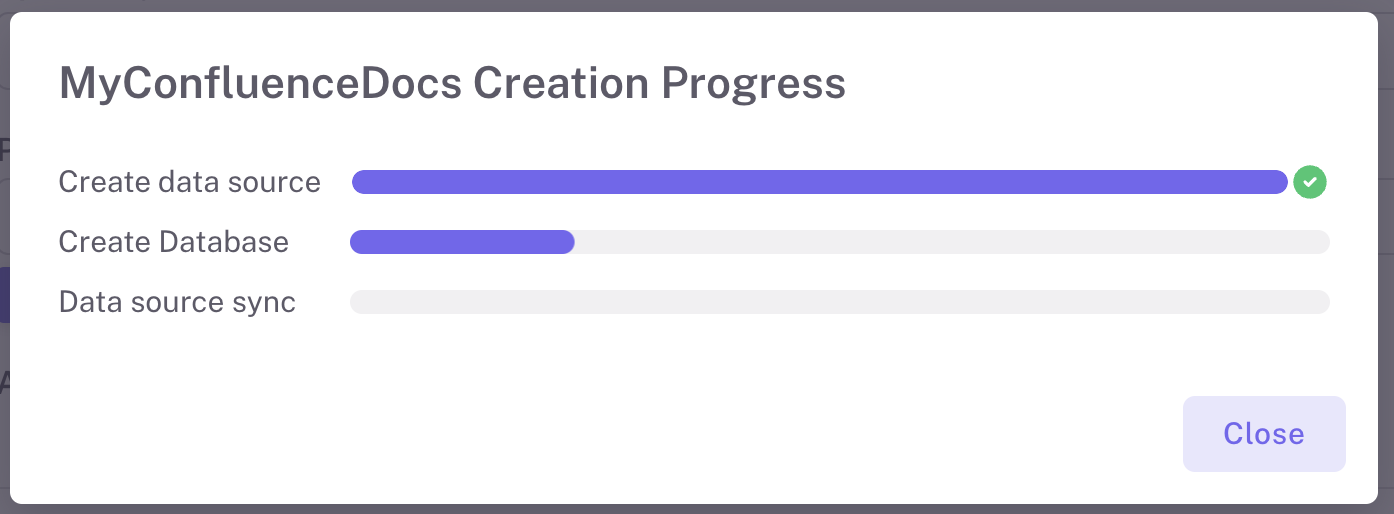Click the unfilled portion of Create Database bar

950,242
